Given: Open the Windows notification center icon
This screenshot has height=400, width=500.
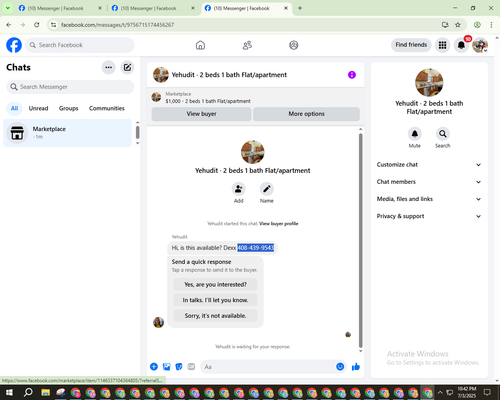Looking at the screenshot, I should (x=487, y=392).
